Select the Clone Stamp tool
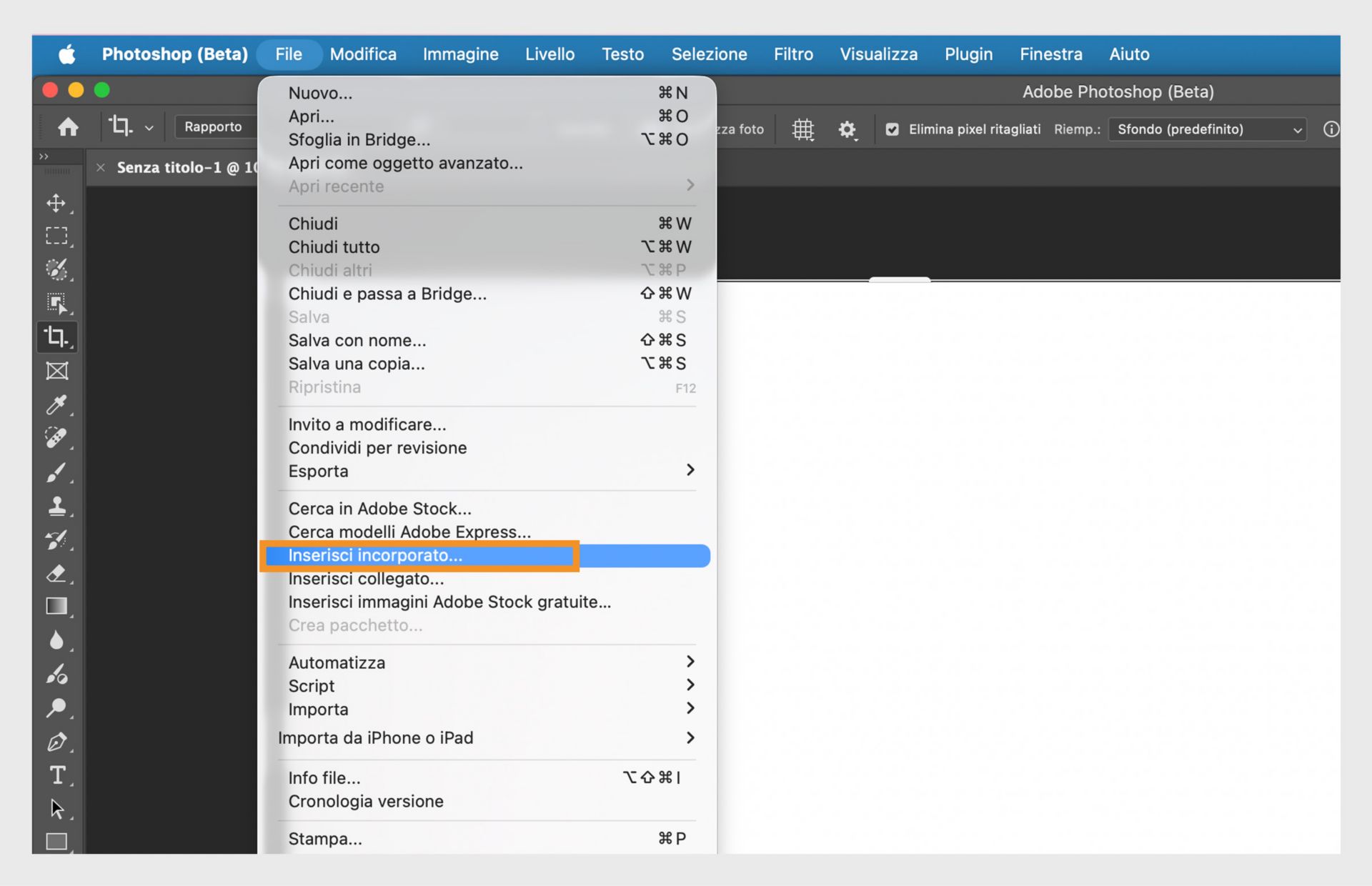This screenshot has height=886, width=1372. click(57, 507)
